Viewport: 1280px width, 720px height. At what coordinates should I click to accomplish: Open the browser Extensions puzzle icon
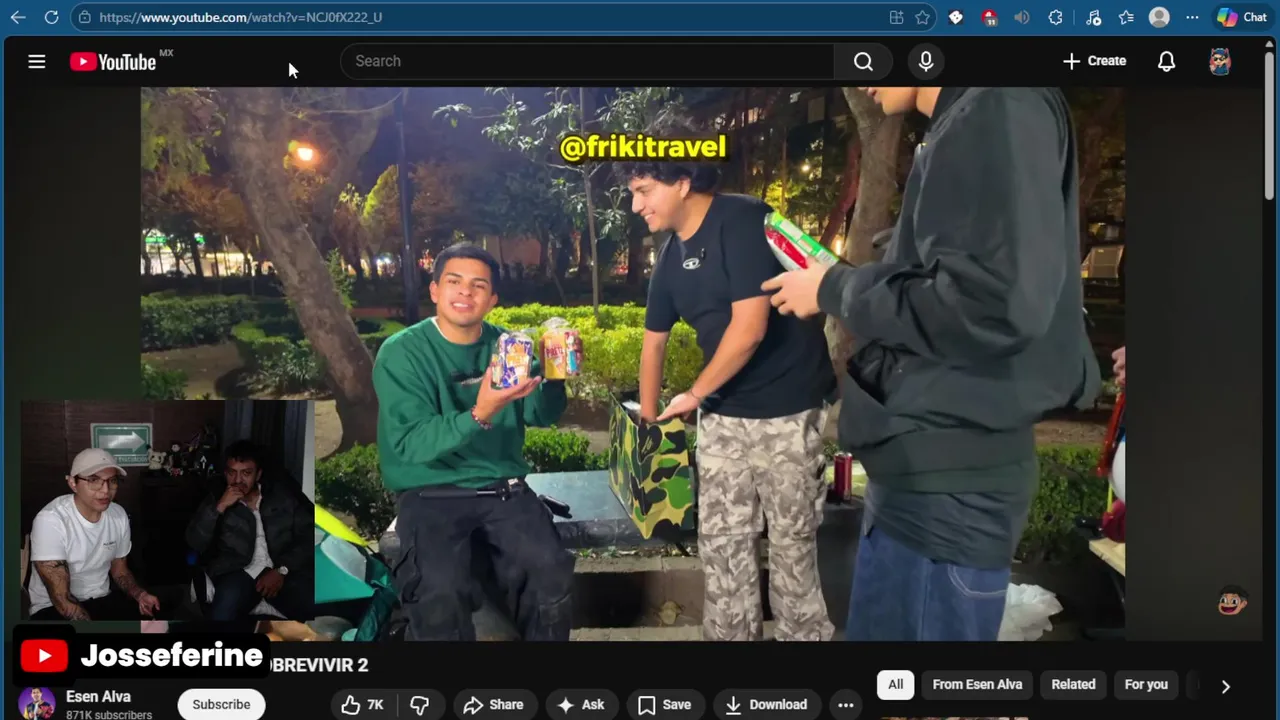coord(1055,17)
